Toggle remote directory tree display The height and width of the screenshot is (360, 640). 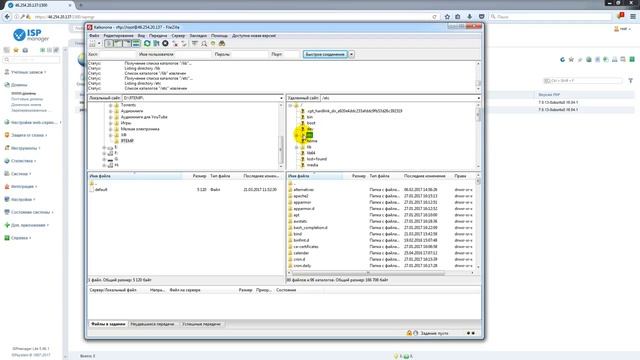[127, 43]
